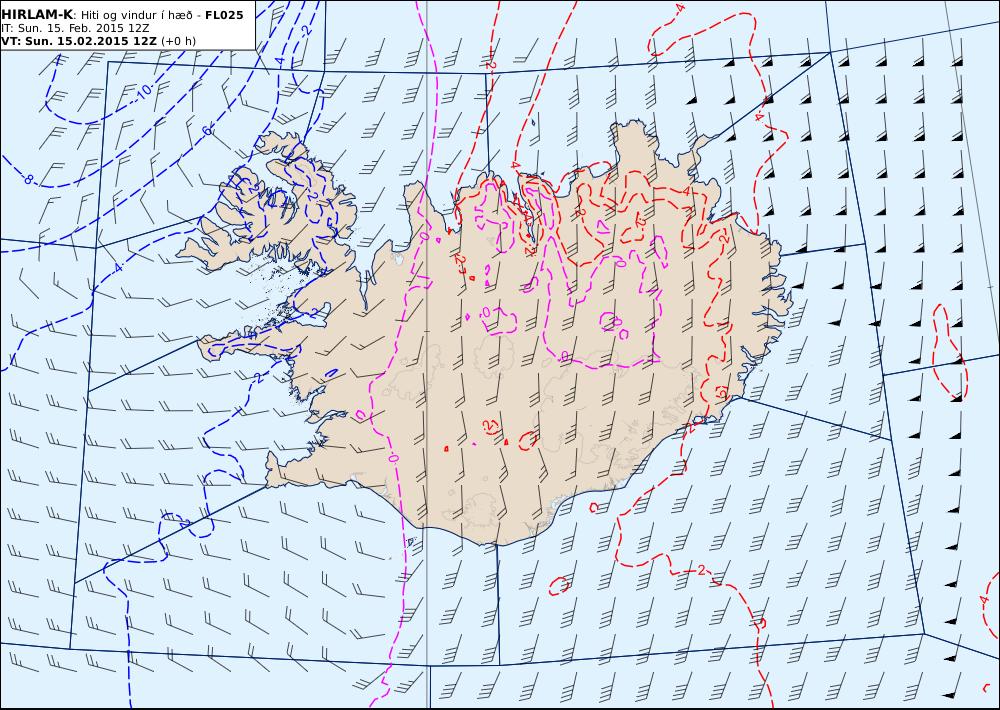Image resolution: width=1000 pixels, height=710 pixels.
Task: Click the 'VT: Sun. 15.02.2015 12Z' valid time
Action: coord(79,41)
